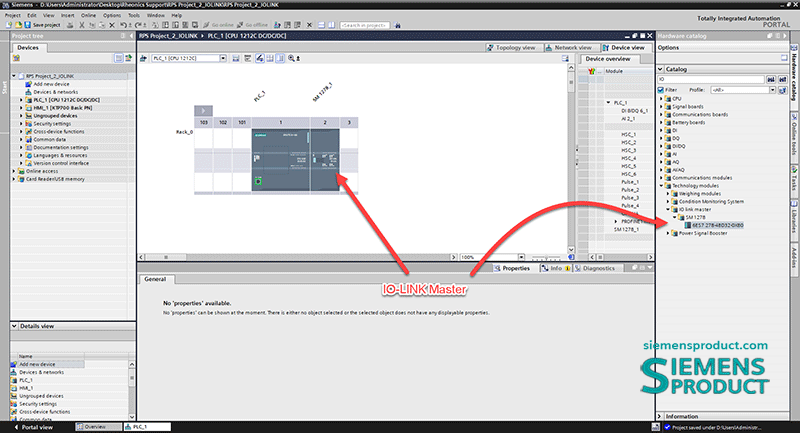The width and height of the screenshot is (800, 433).
Task: Expand Communications modules catalog folder
Action: 662,178
